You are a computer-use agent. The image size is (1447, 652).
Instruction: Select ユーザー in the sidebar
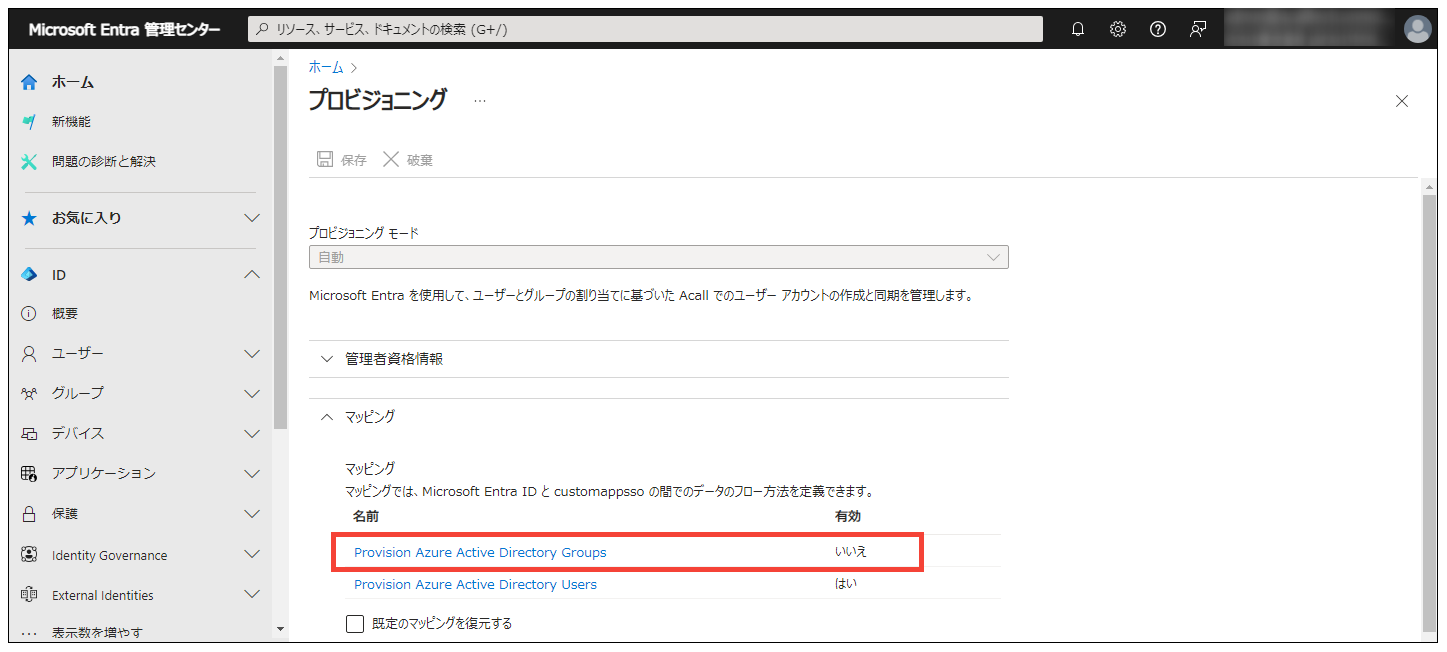(78, 354)
